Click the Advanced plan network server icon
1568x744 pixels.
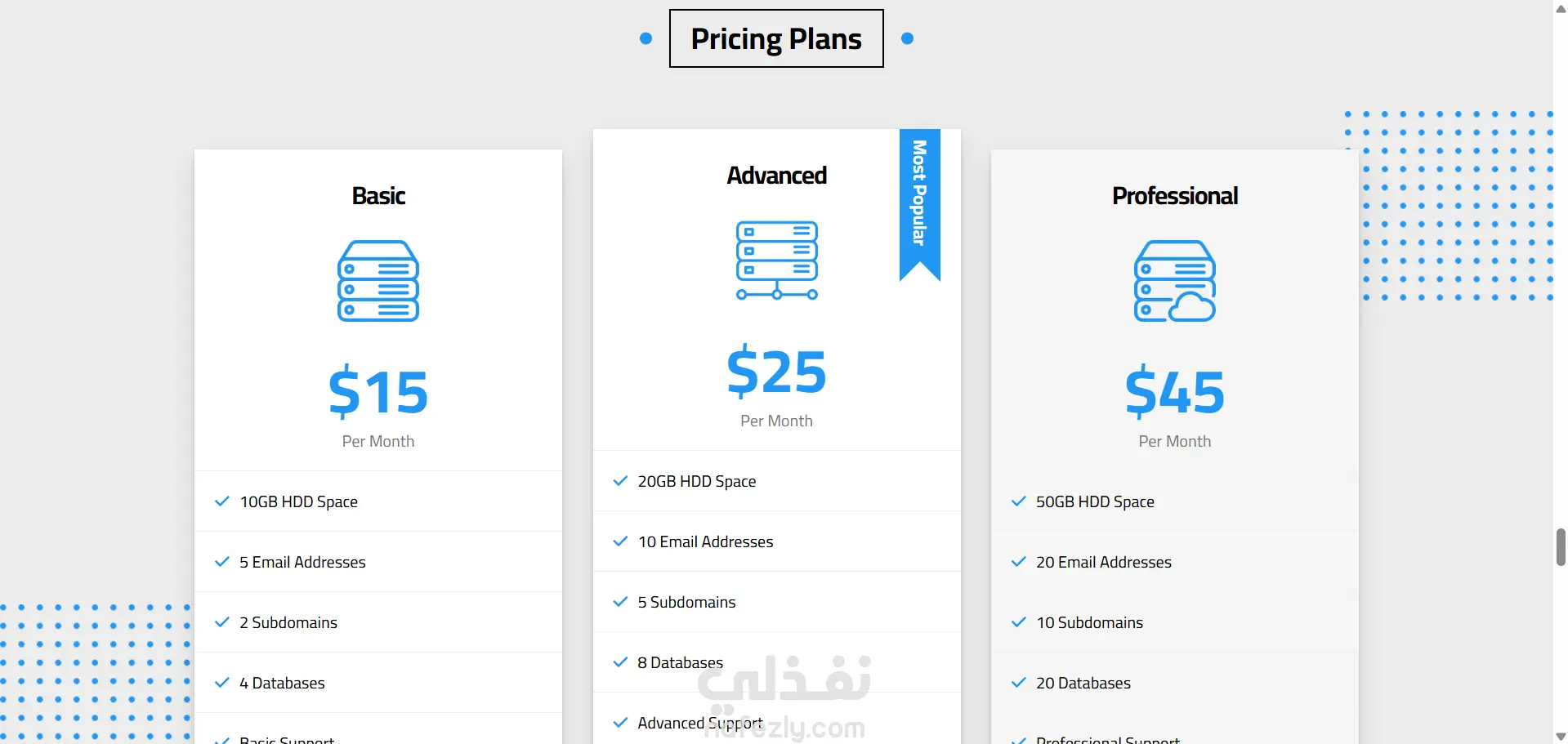777,261
